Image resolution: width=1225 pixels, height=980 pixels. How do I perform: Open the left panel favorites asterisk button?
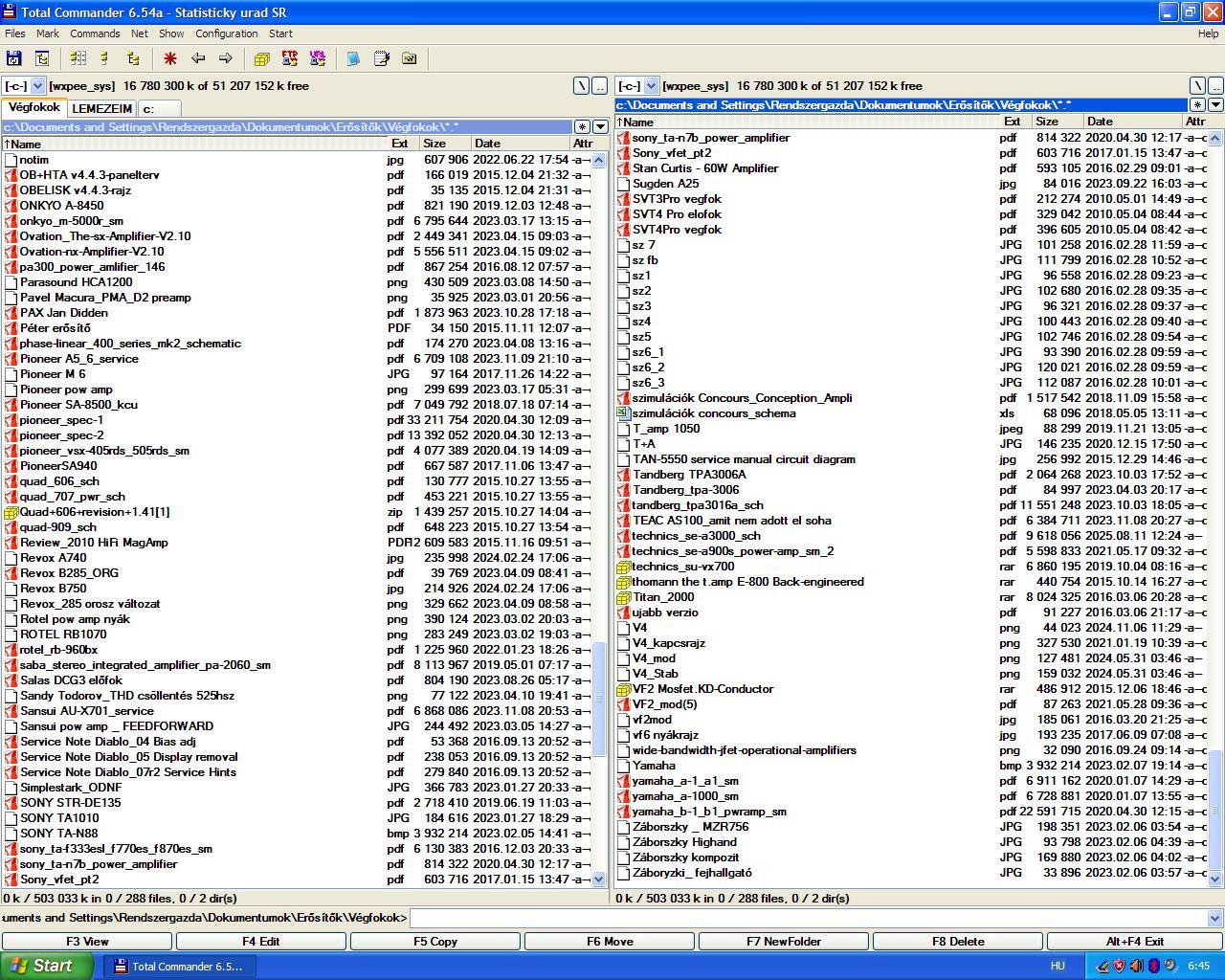(x=582, y=127)
